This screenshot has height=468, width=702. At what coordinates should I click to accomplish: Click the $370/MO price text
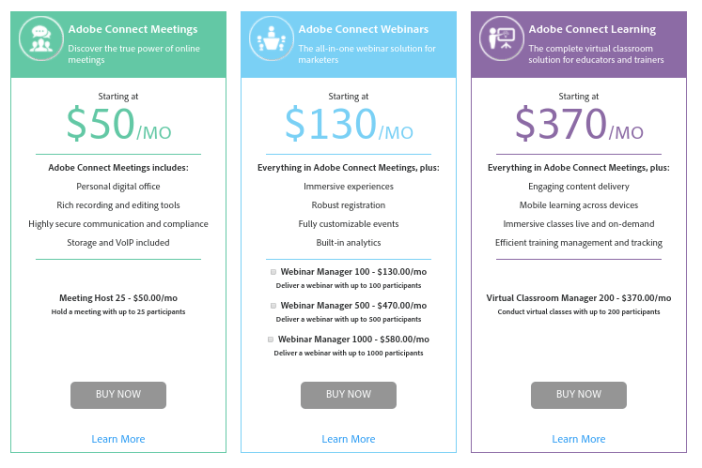pyautogui.click(x=579, y=125)
